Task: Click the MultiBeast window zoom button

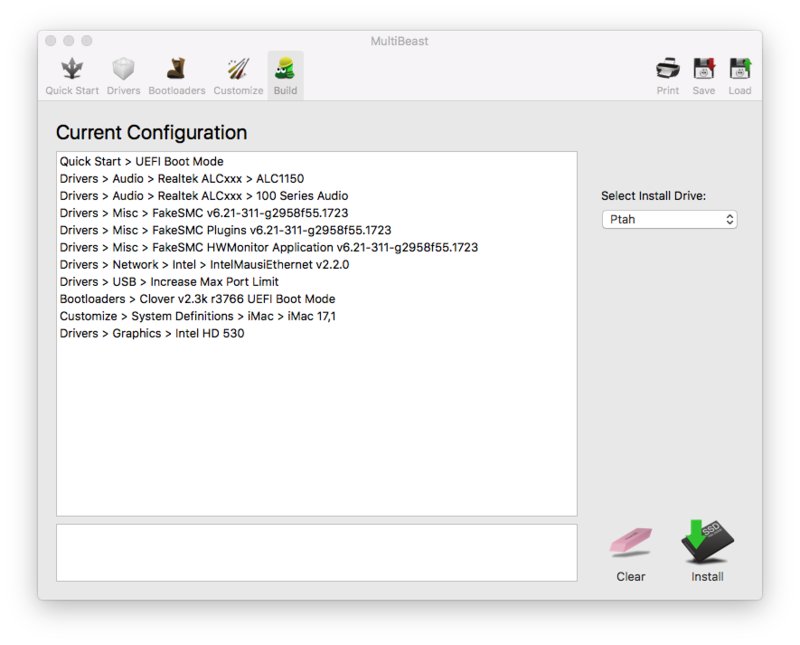Action: click(x=87, y=41)
